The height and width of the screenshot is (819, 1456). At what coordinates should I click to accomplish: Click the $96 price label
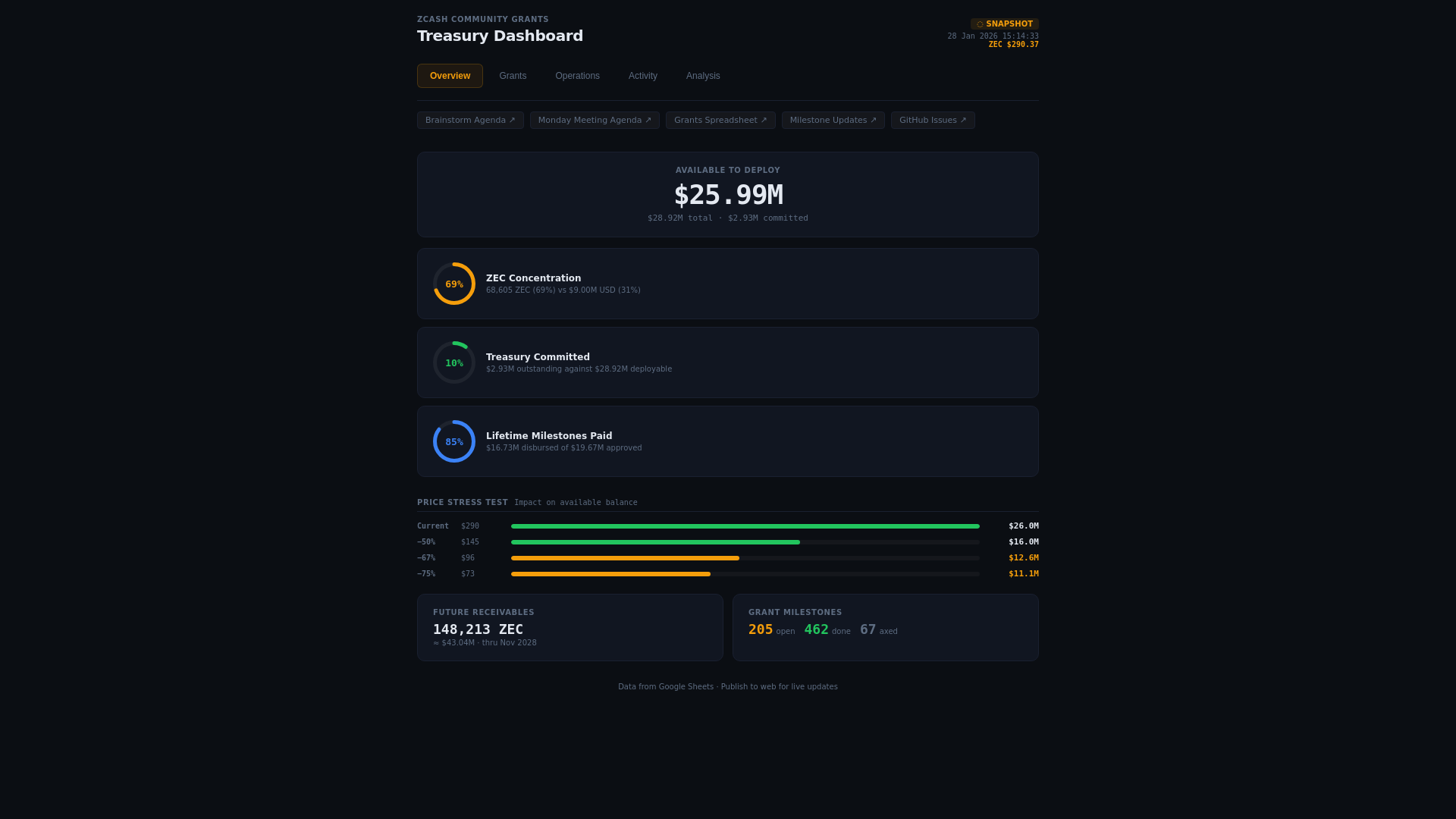point(468,558)
